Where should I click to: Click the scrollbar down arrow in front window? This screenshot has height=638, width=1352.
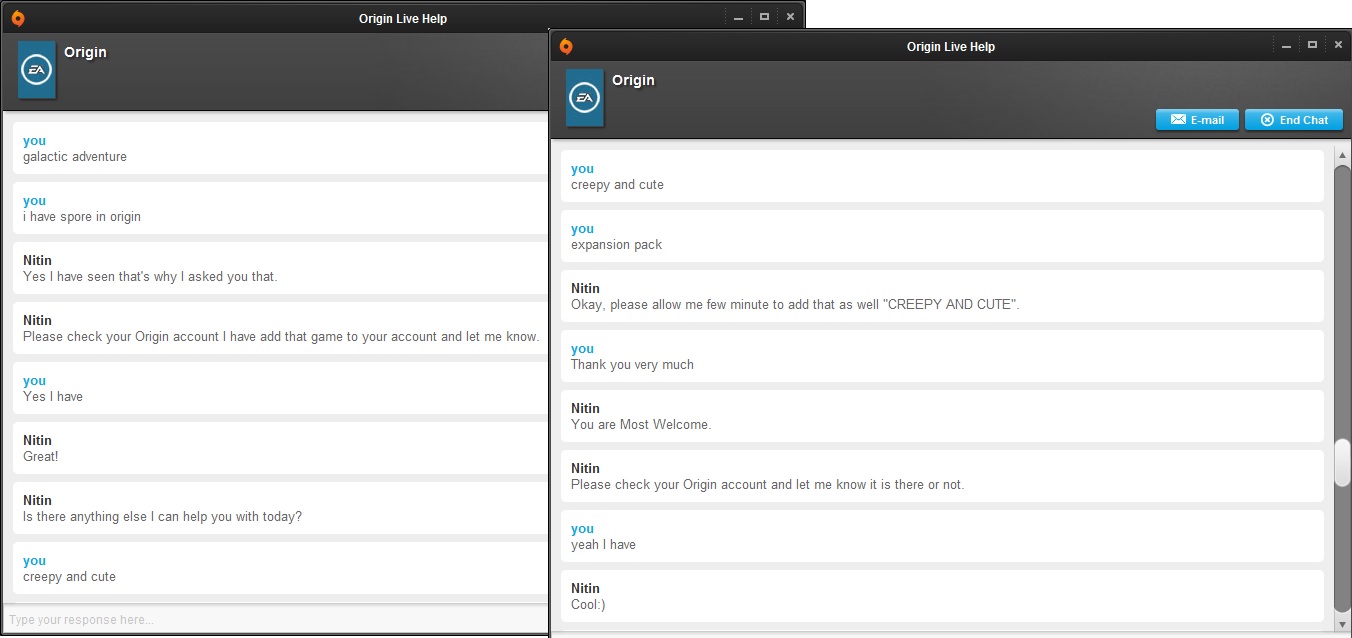click(1342, 624)
